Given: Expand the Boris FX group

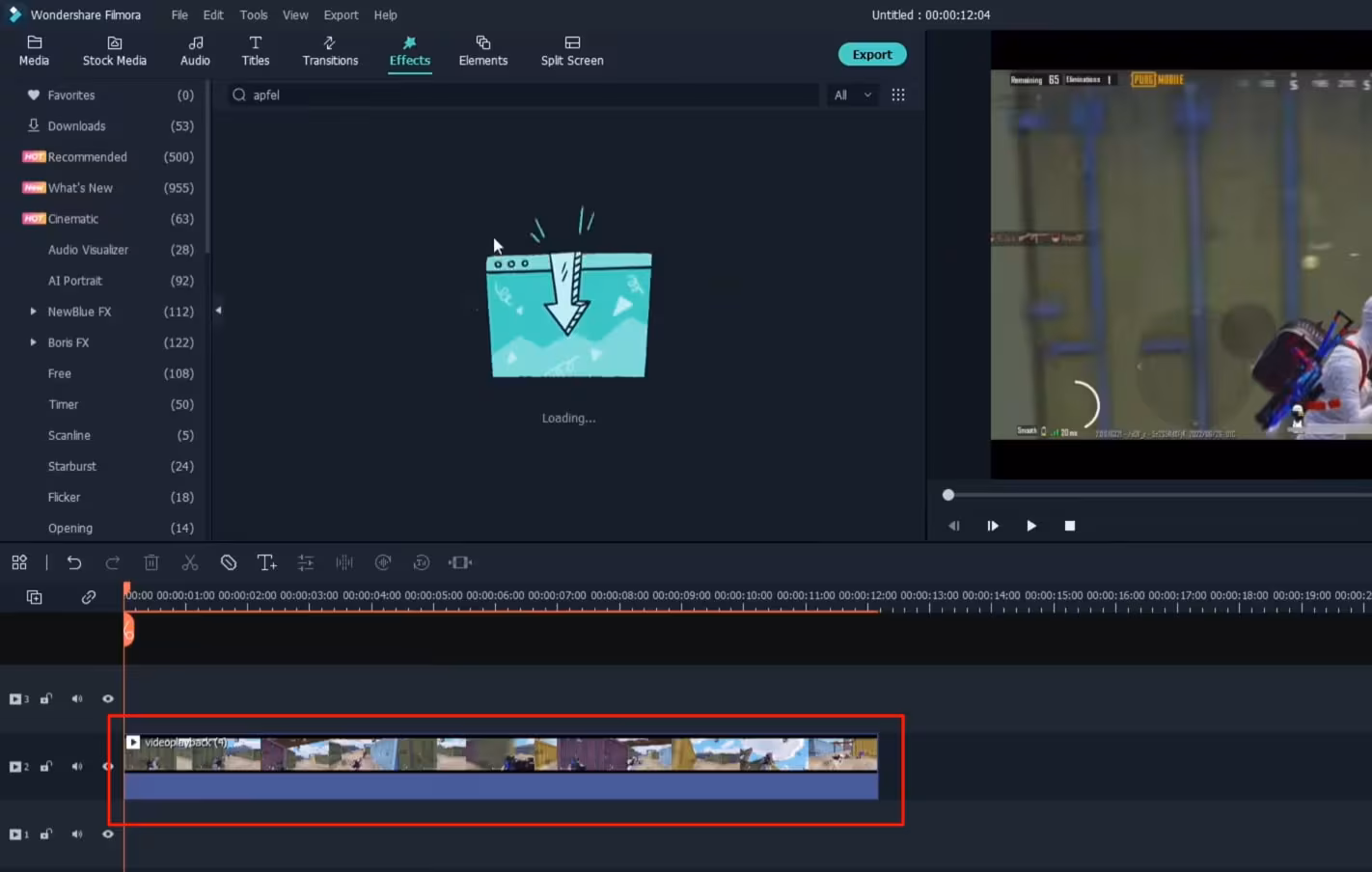Looking at the screenshot, I should pos(33,342).
